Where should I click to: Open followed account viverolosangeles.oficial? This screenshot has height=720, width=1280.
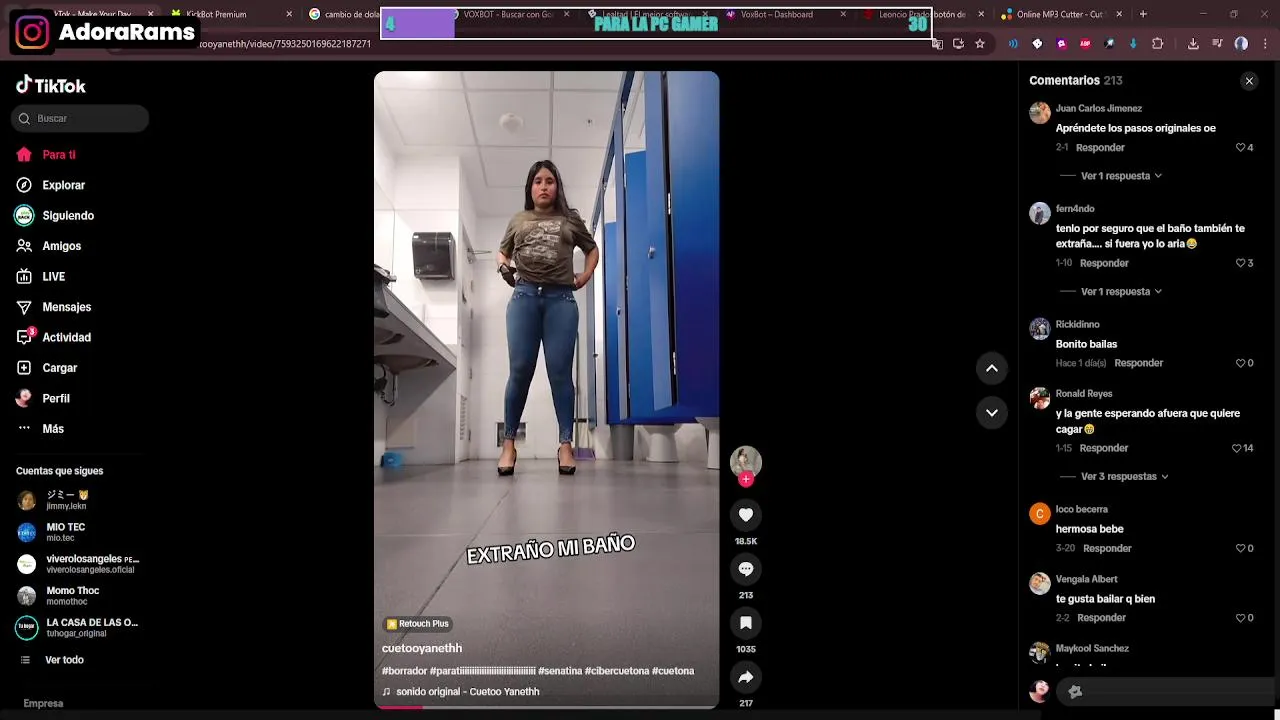tap(78, 564)
